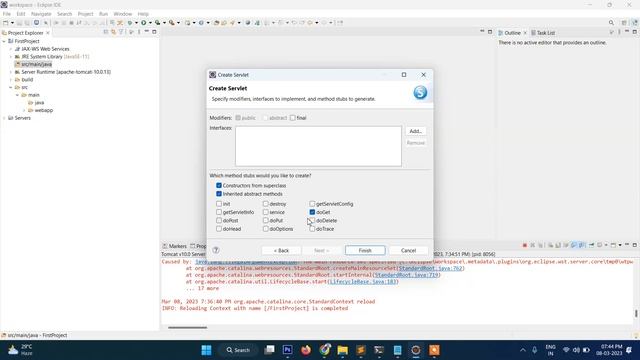Viewport: 640px width, 360px height.
Task: Click the Debug bug toolbar icon
Action: (130, 23)
